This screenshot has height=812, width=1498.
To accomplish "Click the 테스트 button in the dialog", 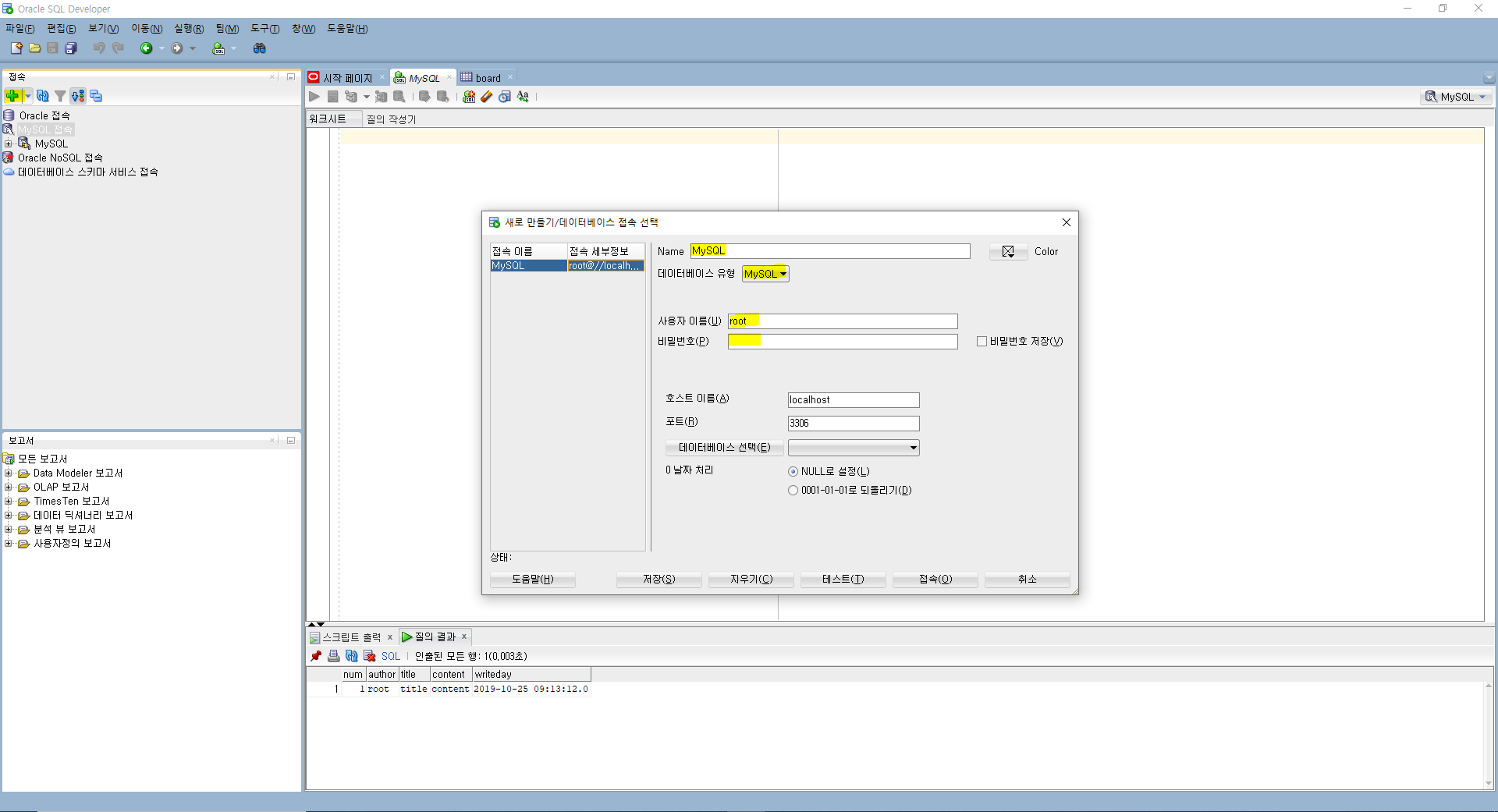I will [x=843, y=580].
